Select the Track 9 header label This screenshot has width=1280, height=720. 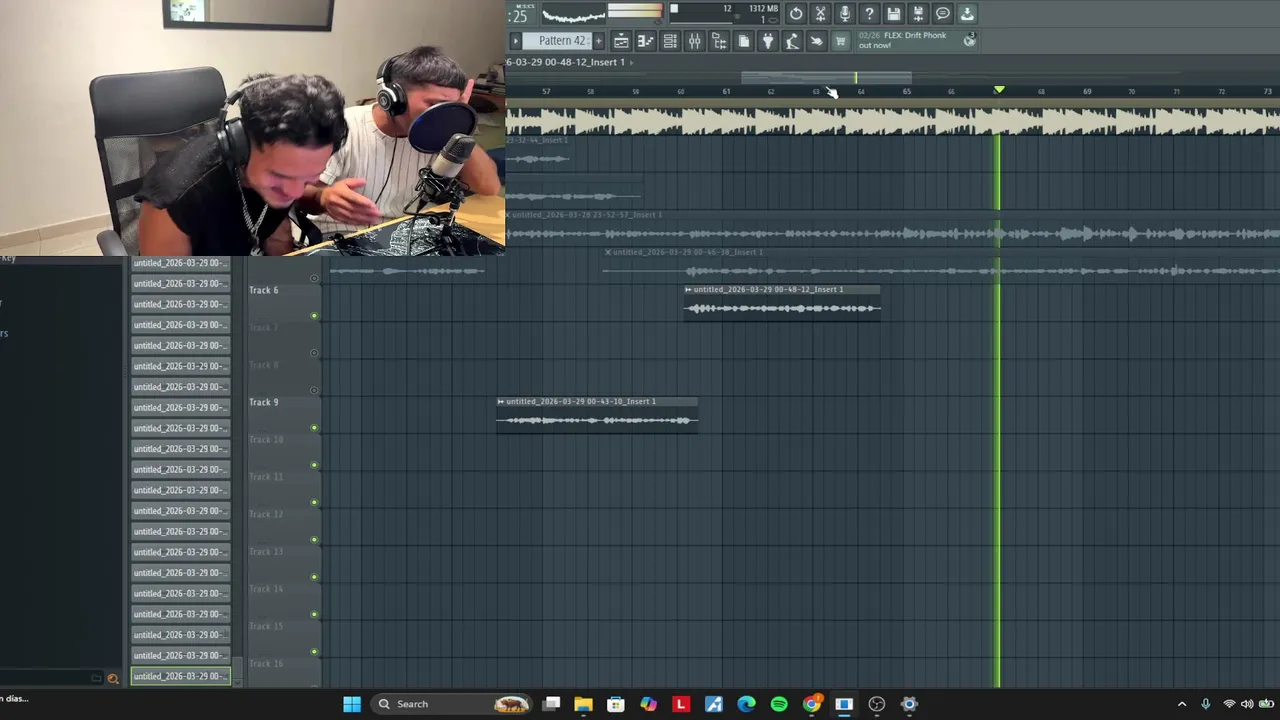264,402
